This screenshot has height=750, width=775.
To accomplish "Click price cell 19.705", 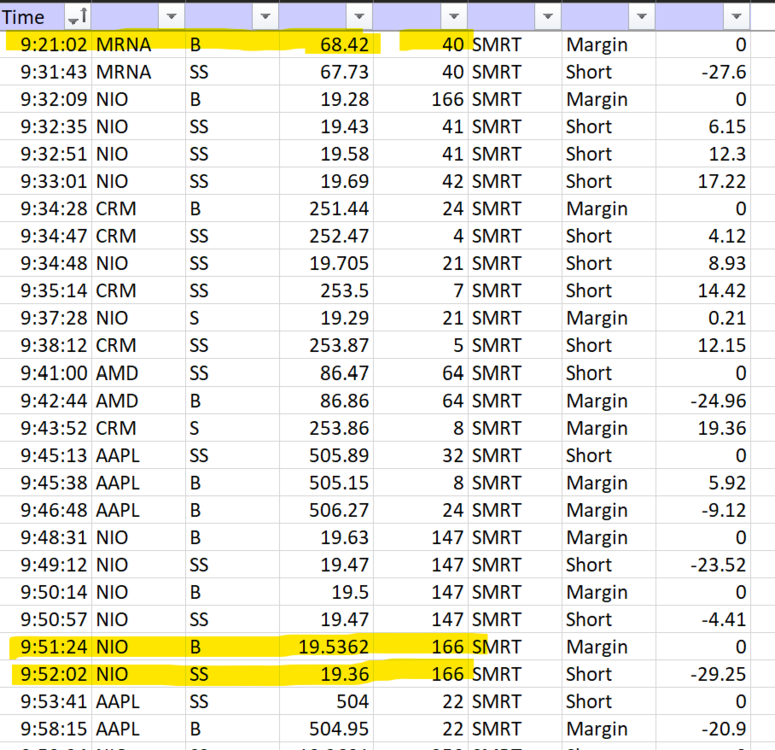I will tap(326, 263).
